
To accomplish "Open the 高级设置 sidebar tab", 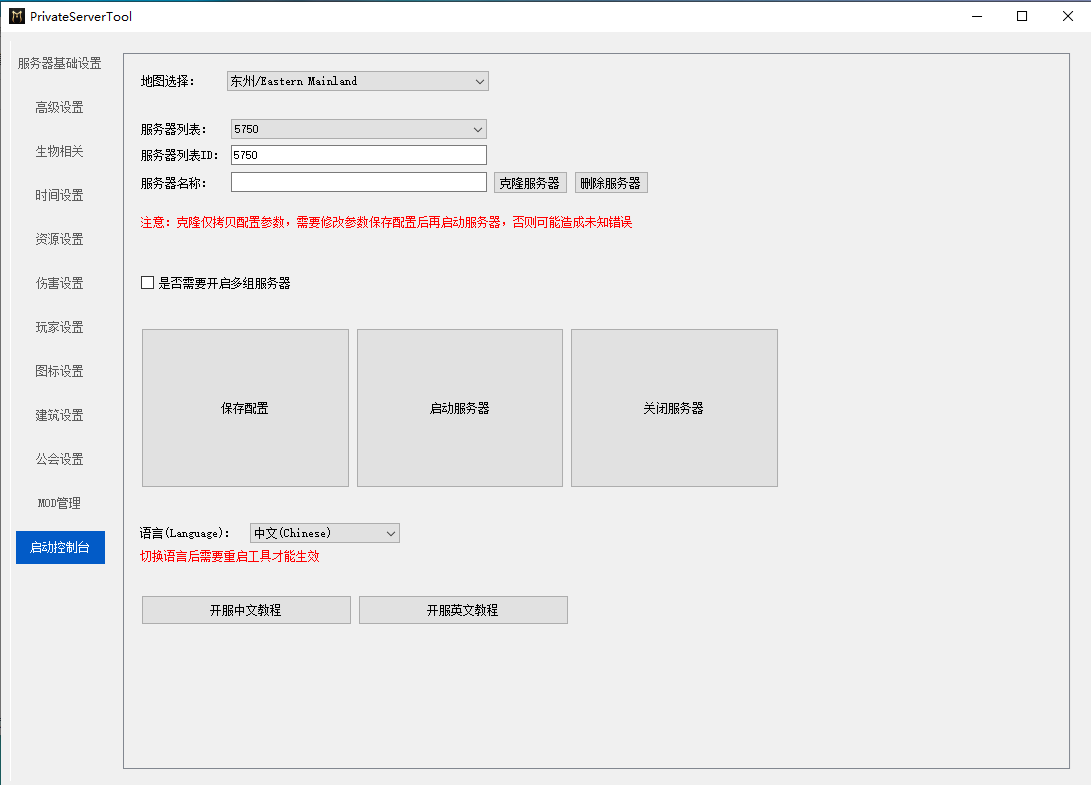I will [60, 107].
